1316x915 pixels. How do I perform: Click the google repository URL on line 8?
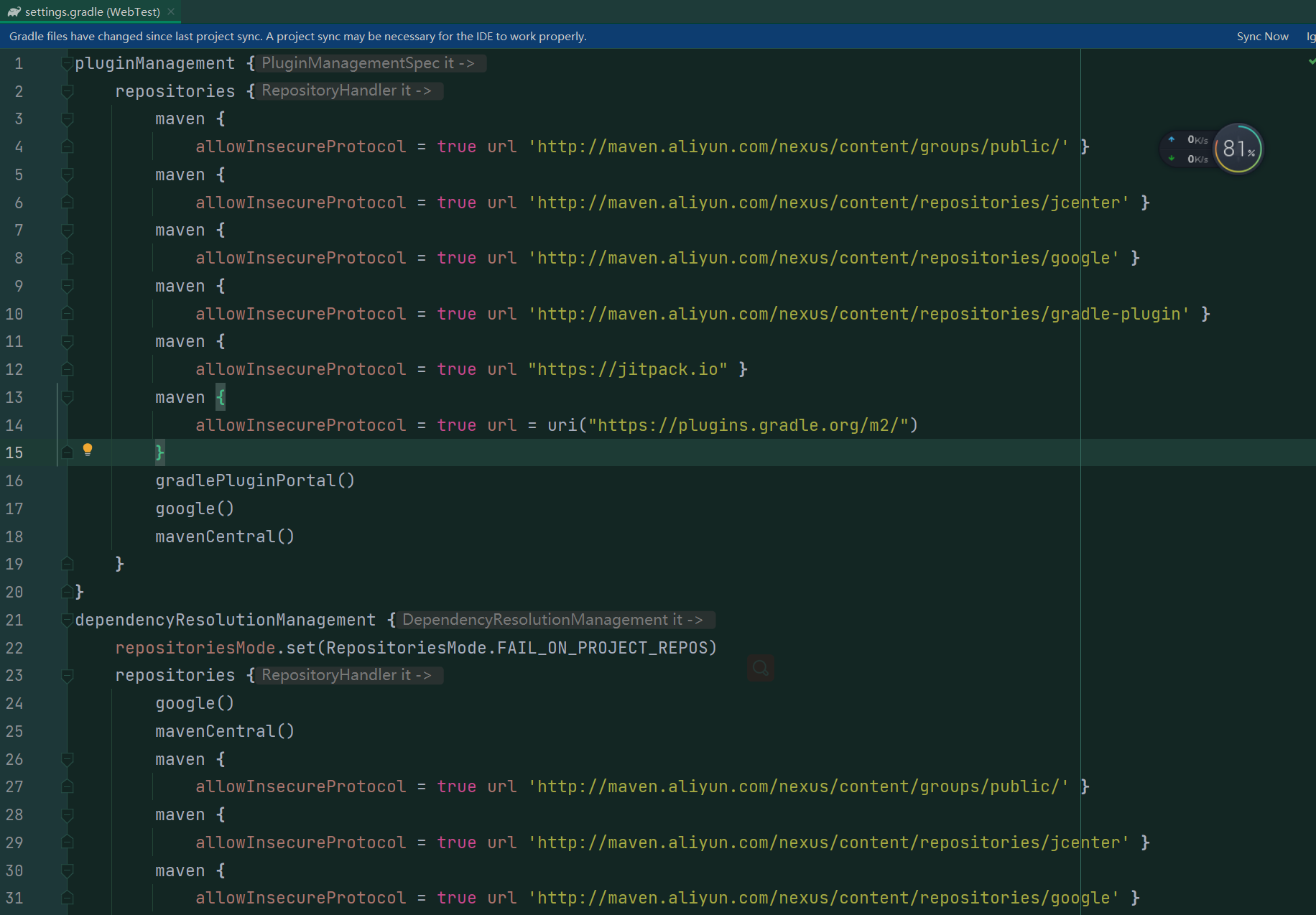click(x=823, y=258)
